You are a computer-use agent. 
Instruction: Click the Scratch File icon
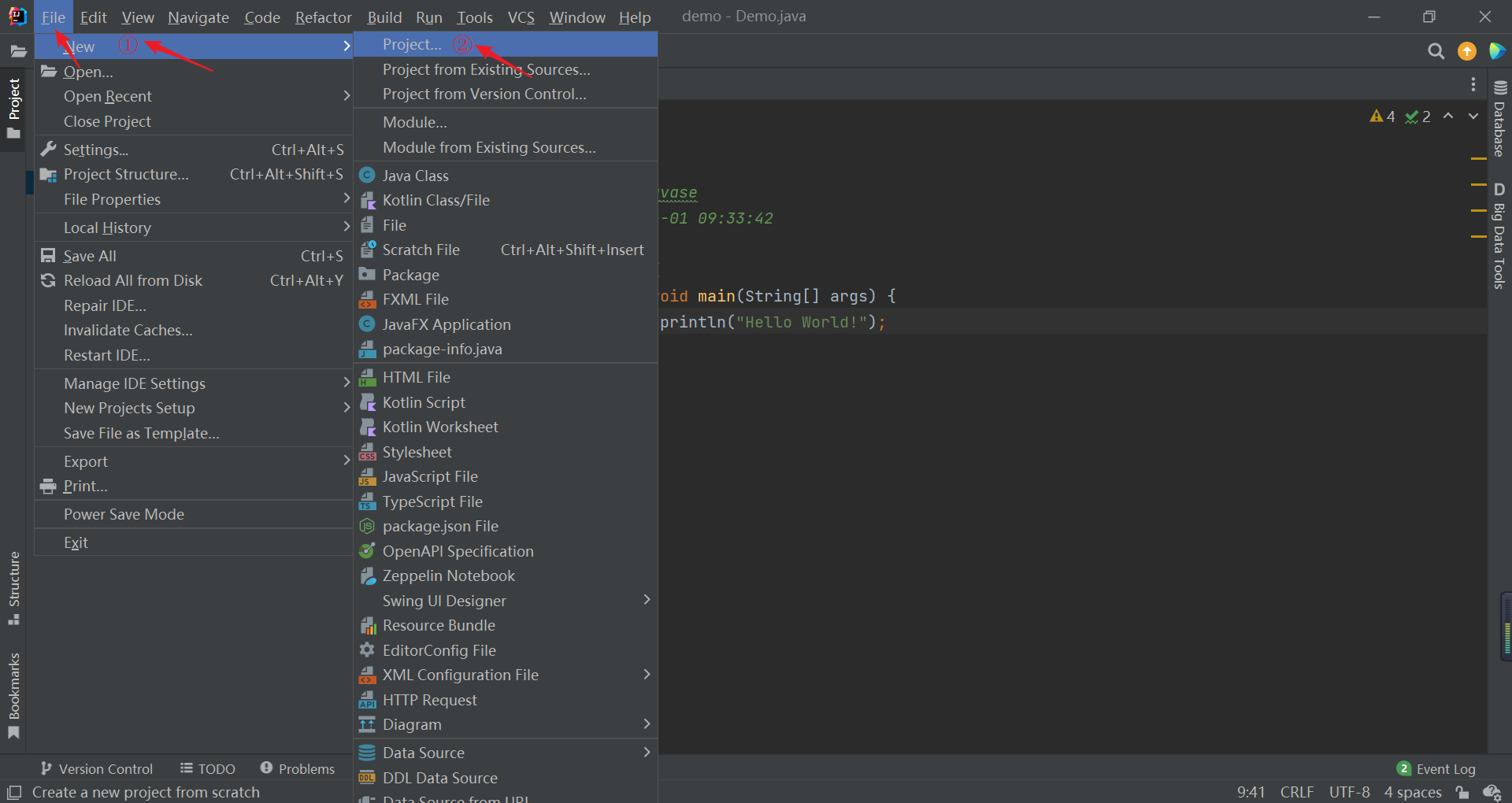367,250
